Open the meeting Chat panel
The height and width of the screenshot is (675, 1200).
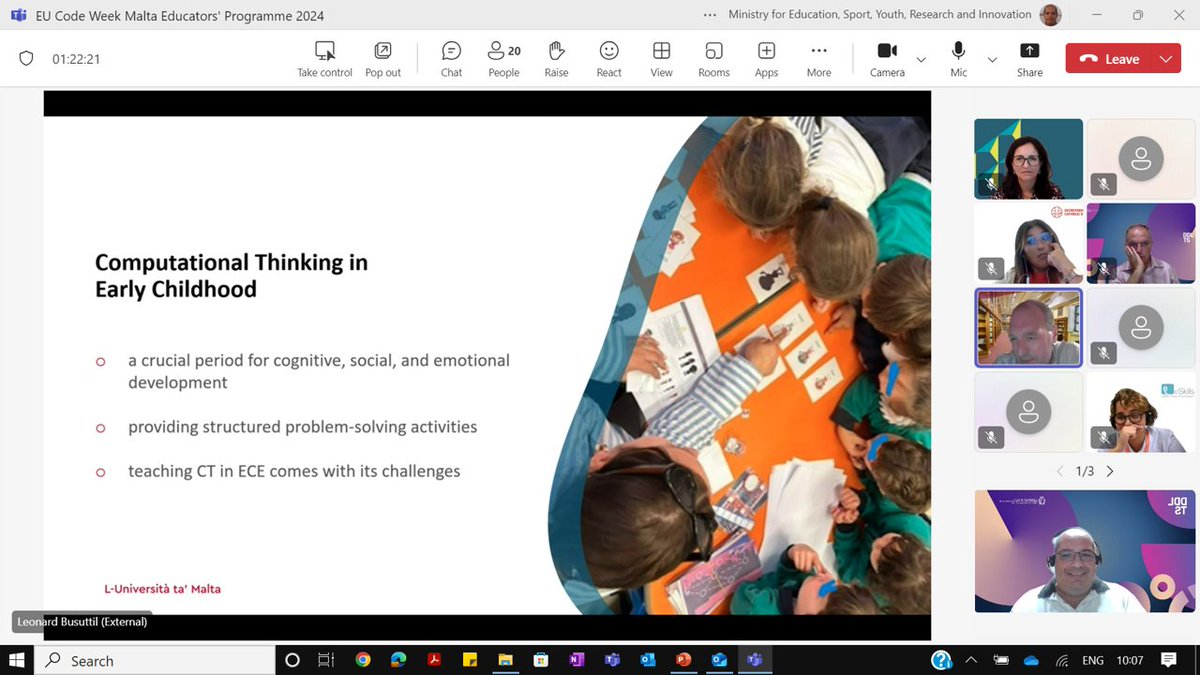(x=451, y=58)
